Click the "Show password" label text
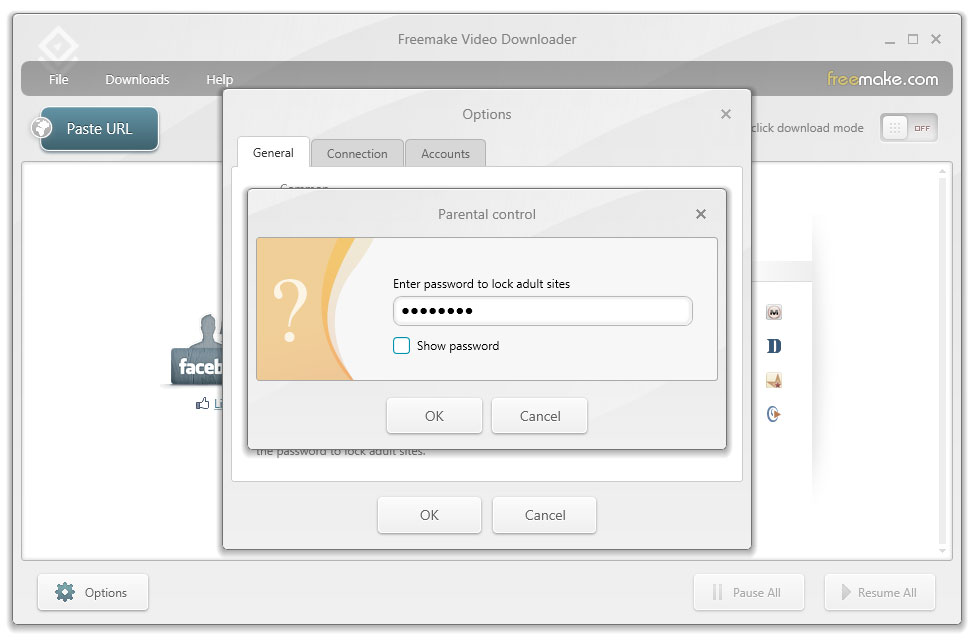 click(x=458, y=346)
